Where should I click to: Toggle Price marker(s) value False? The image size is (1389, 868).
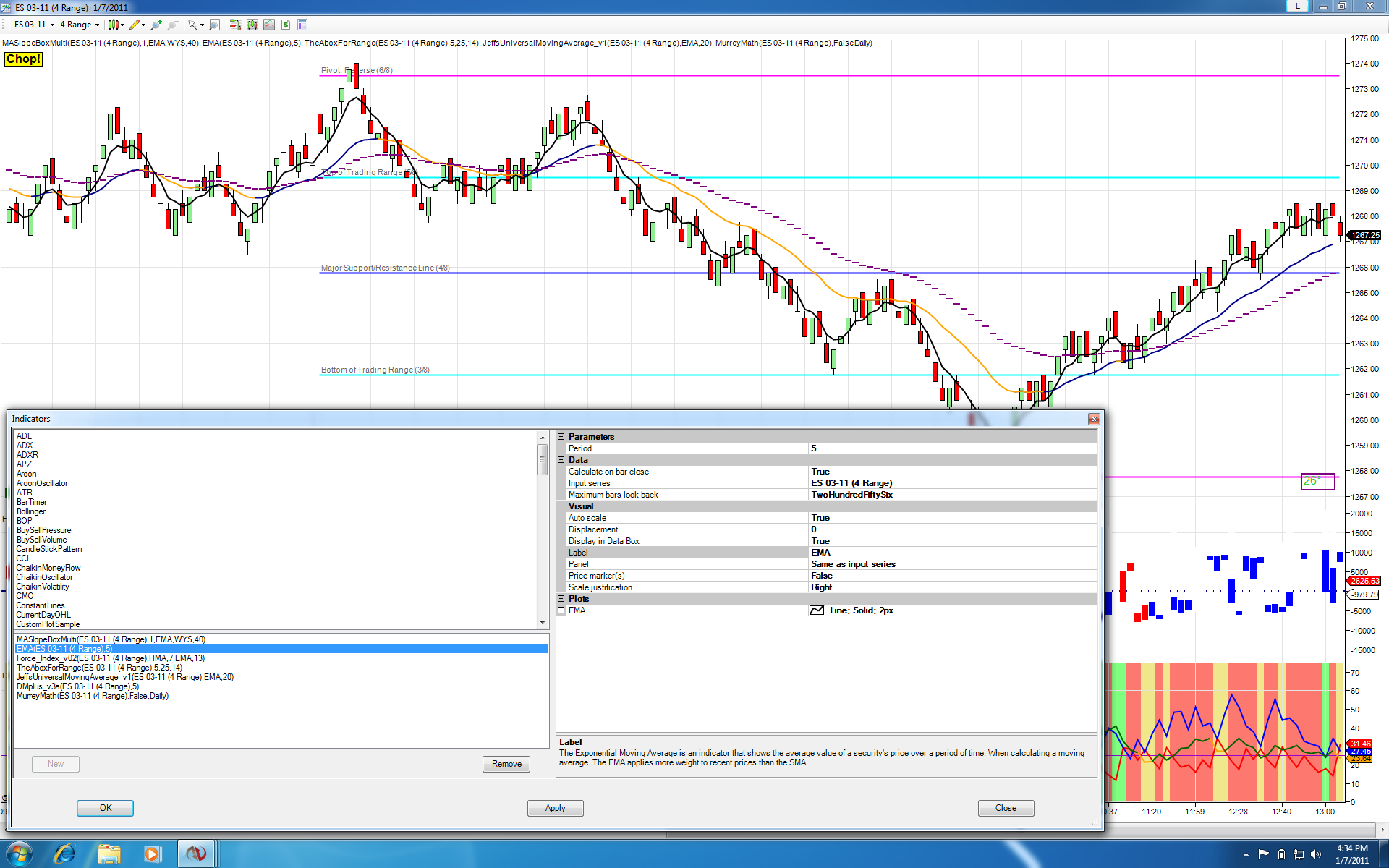coord(952,576)
